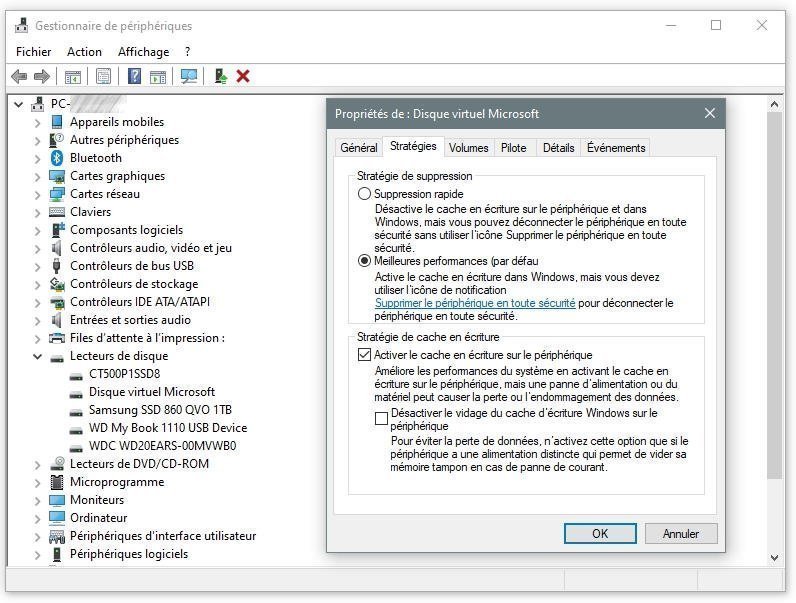Expand the Claviers tree node
The width and height of the screenshot is (796, 603).
tap(38, 212)
